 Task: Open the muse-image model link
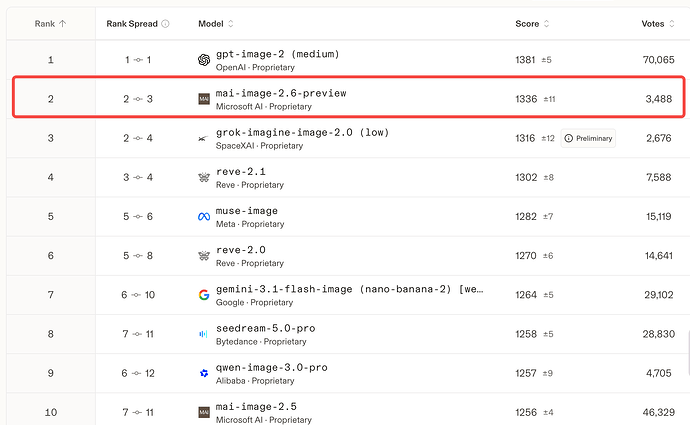pos(247,211)
